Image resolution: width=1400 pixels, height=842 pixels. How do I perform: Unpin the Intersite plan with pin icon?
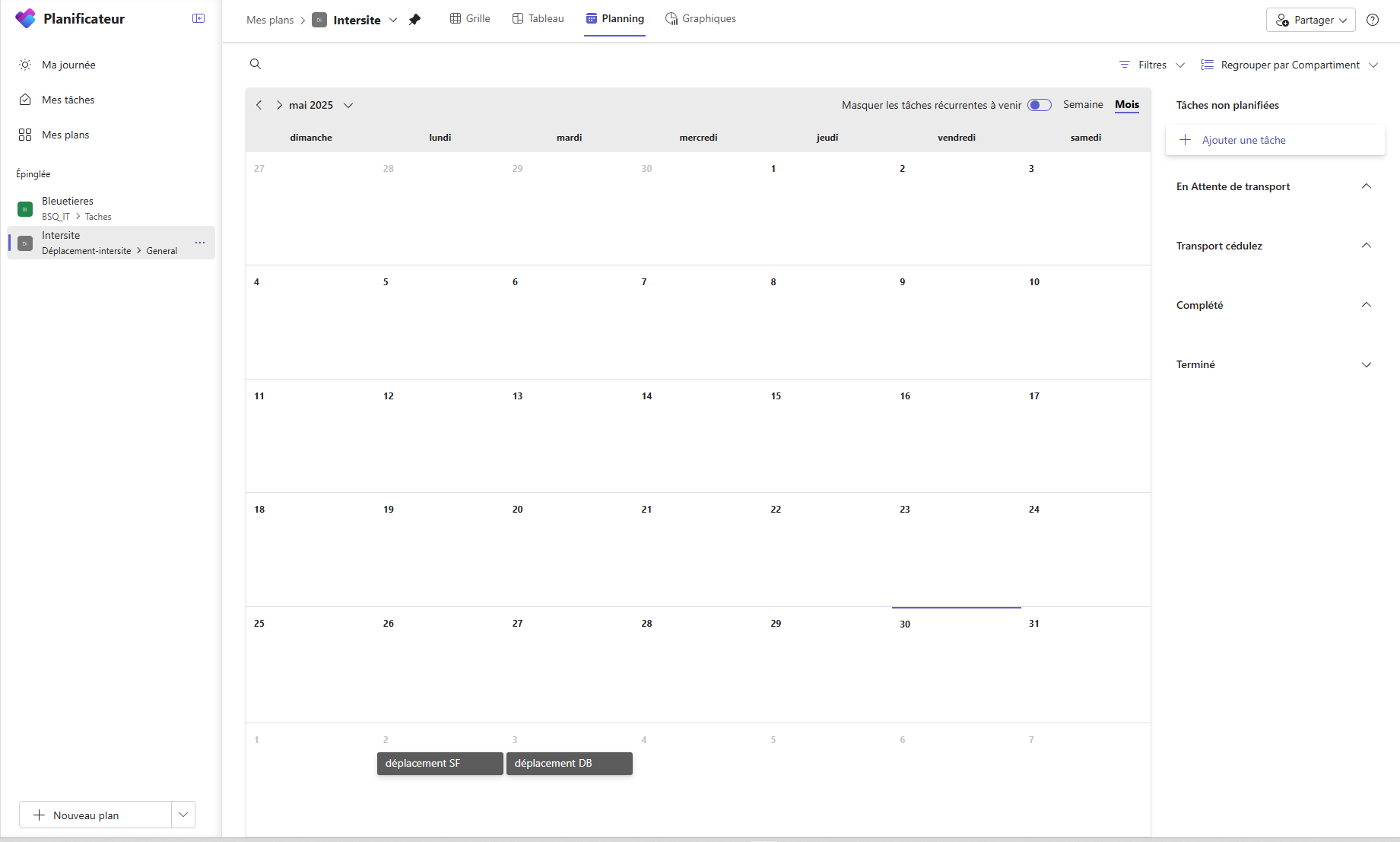click(x=414, y=20)
